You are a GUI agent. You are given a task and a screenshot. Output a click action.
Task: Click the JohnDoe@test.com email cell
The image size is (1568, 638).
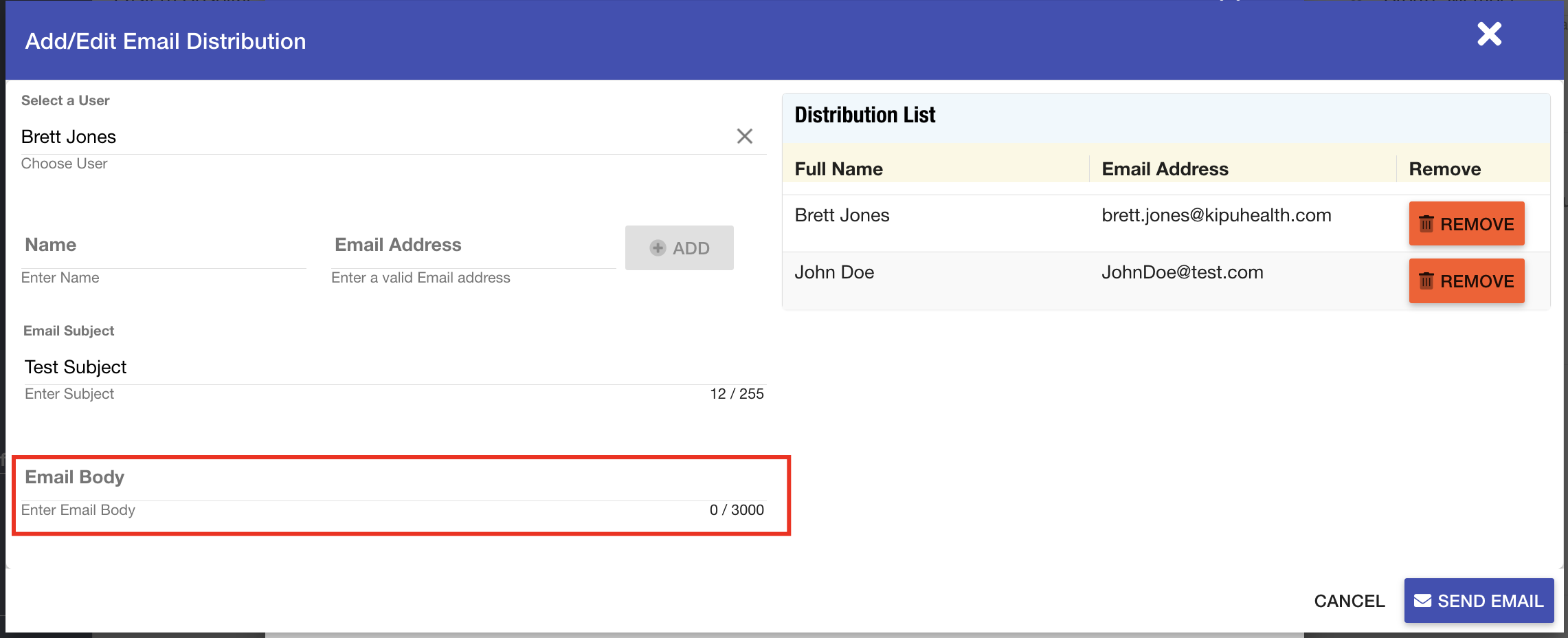[1182, 273]
